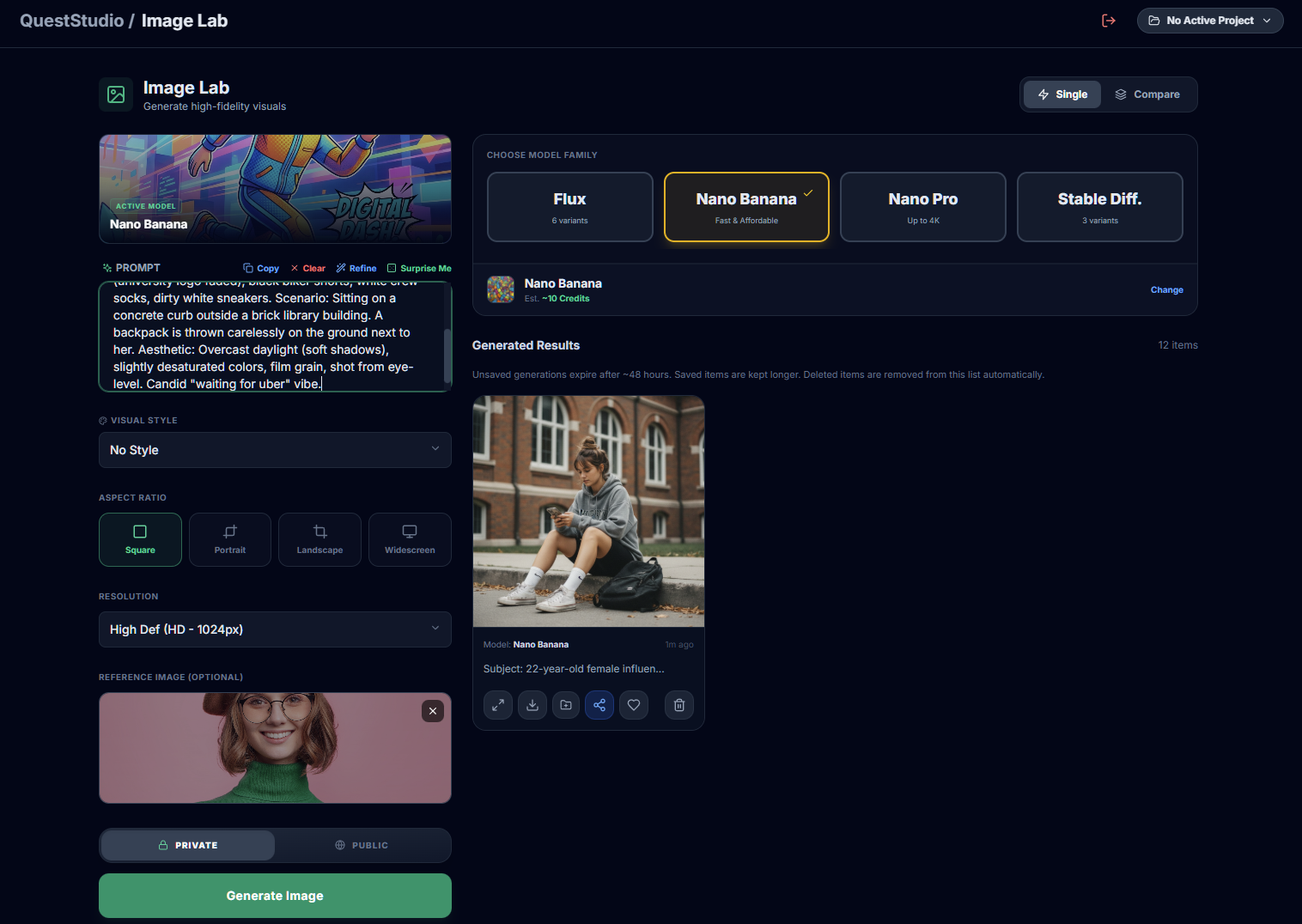Click Change to swap the model variant

(1166, 289)
